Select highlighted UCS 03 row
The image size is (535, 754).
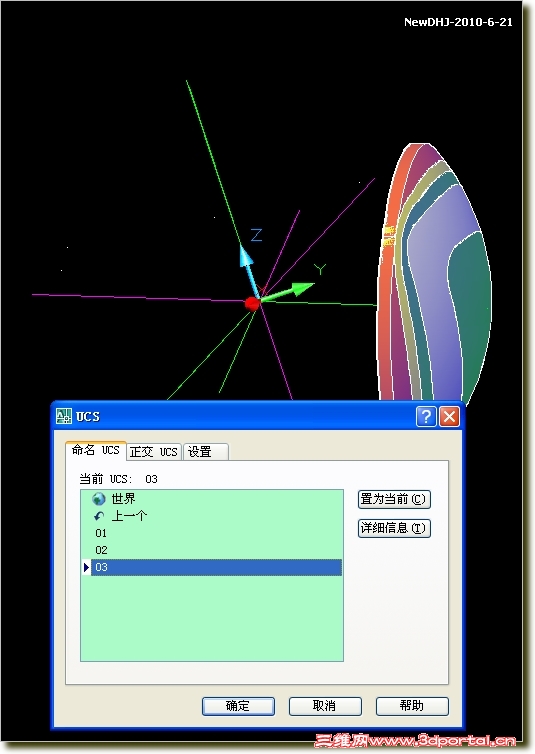click(216, 567)
